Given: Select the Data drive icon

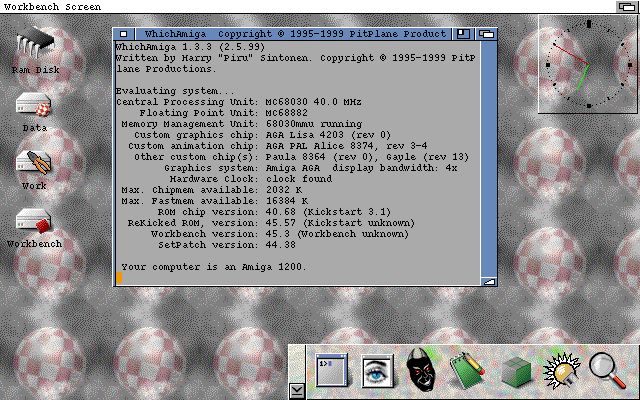Looking at the screenshot, I should [34, 104].
